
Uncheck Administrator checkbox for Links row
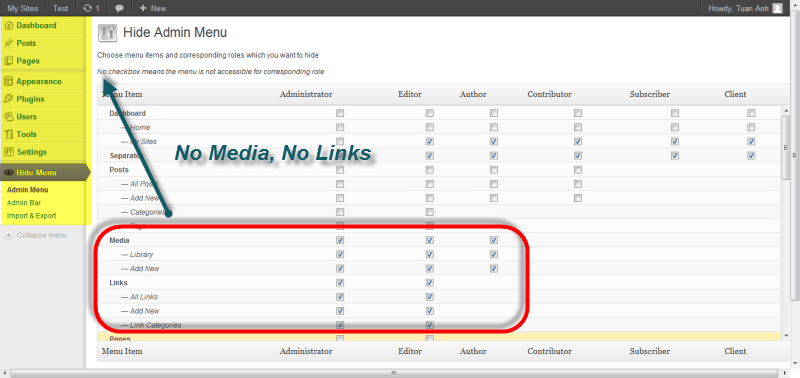(x=340, y=282)
